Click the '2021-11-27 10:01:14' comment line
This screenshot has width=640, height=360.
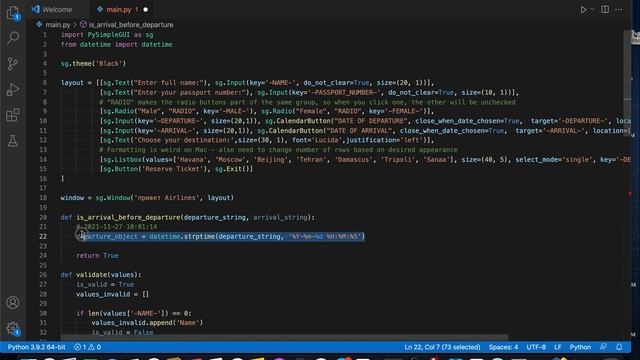[x=117, y=227]
